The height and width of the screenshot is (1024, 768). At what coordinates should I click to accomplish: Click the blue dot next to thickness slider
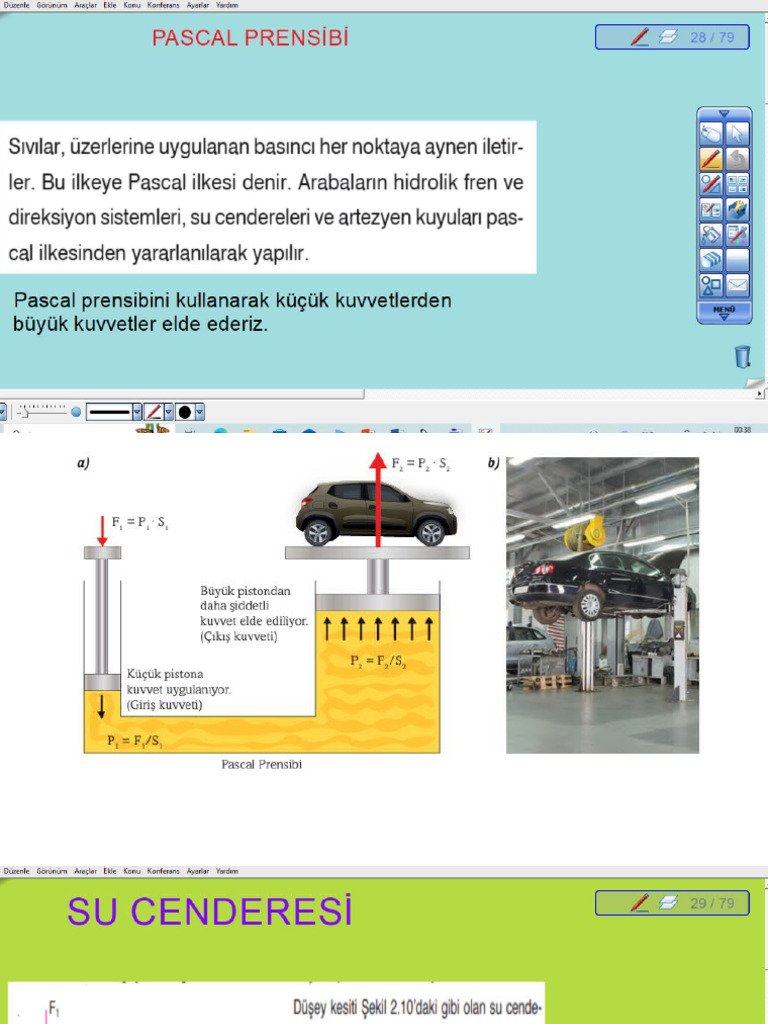pos(76,412)
